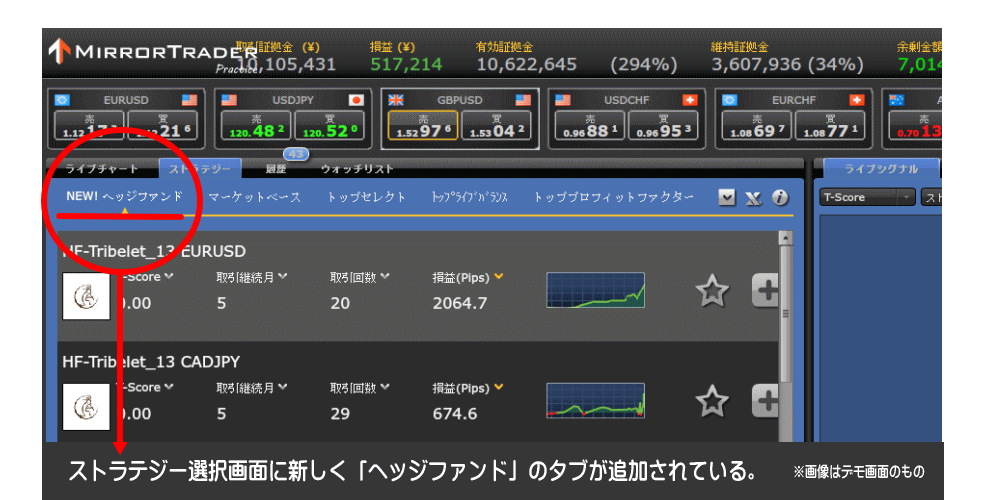Click the US flag on GBPUSD tile
This screenshot has height=500, width=1000.
[524, 100]
